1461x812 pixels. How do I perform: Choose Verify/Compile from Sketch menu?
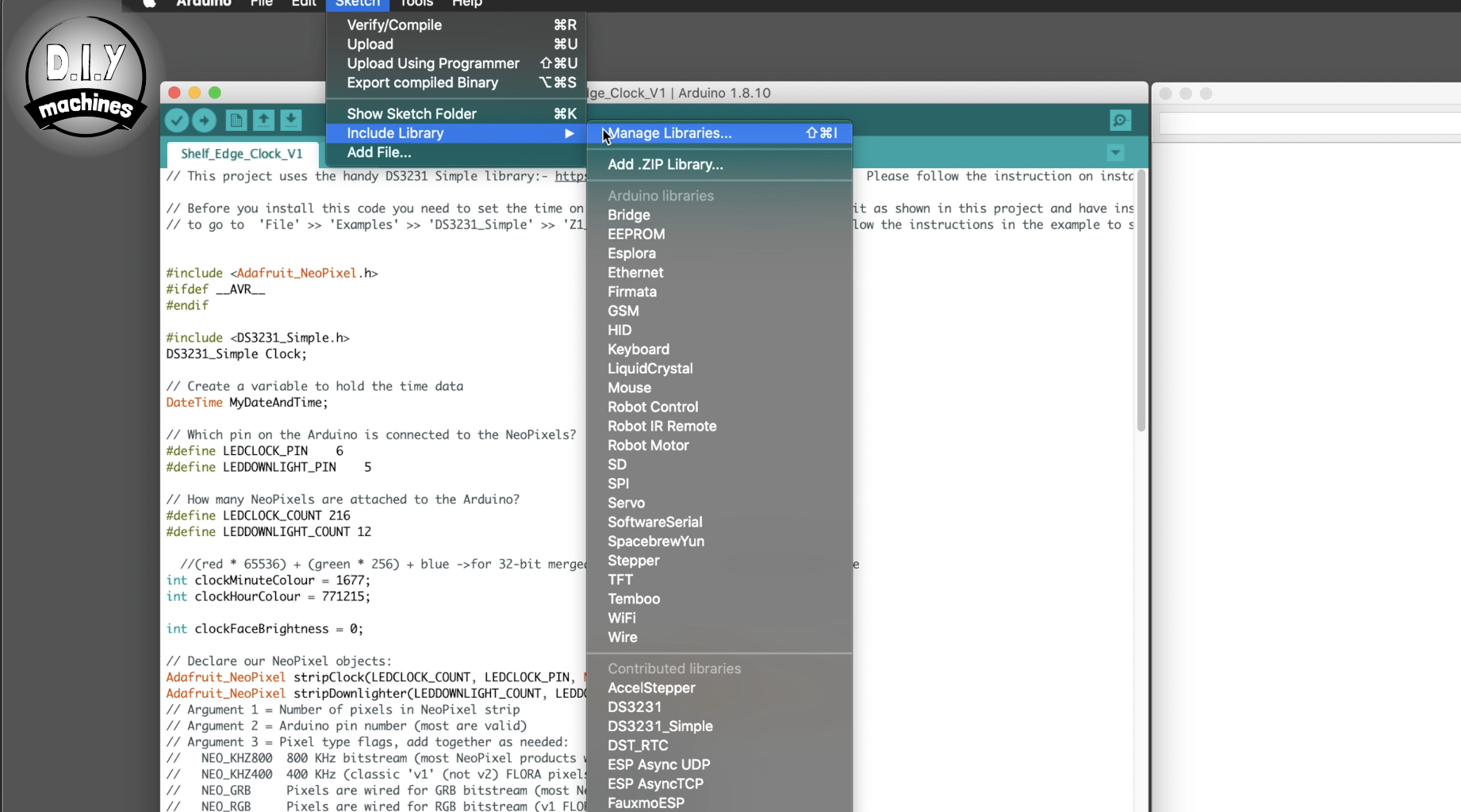point(456,25)
